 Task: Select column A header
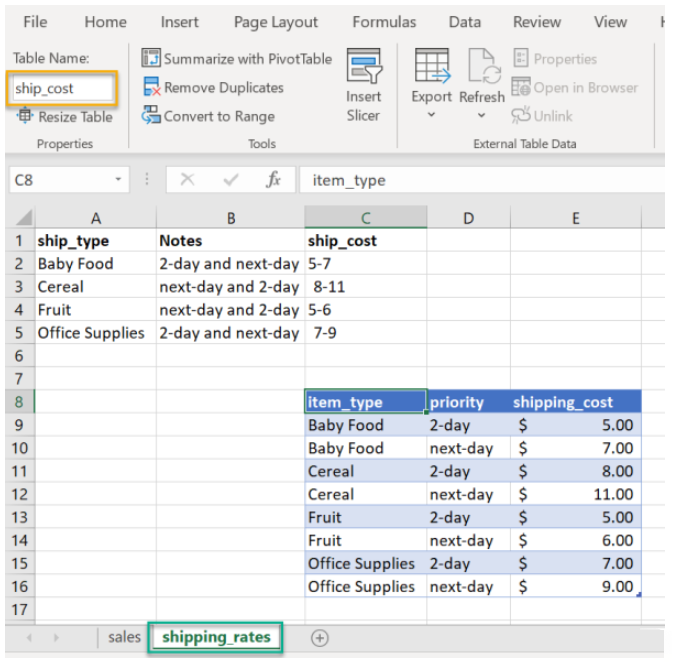pos(96,218)
